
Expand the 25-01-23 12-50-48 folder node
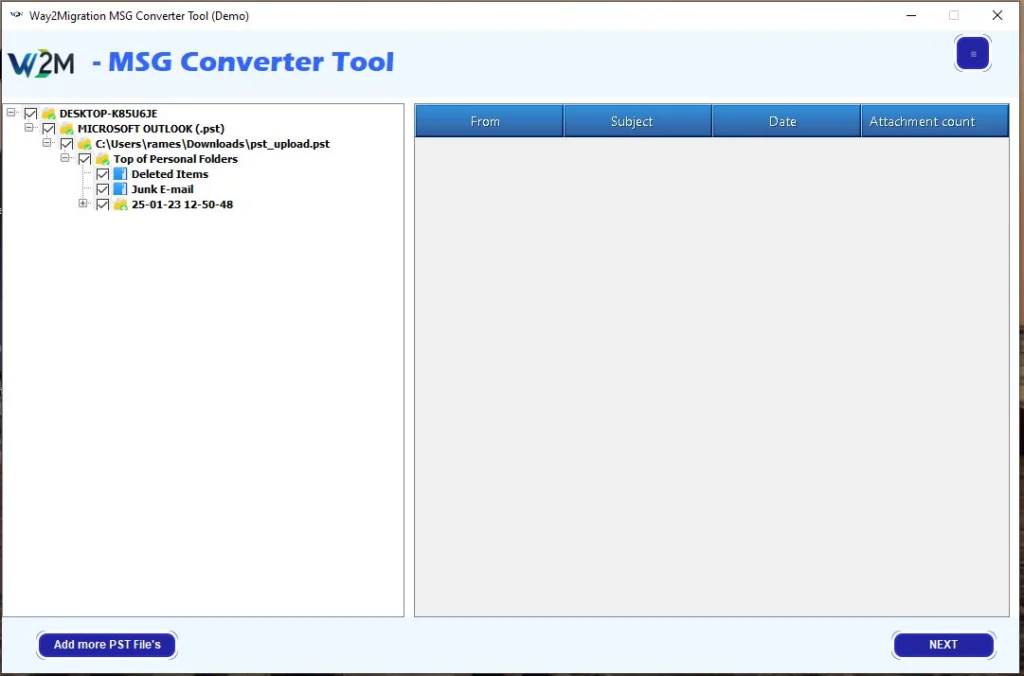click(83, 204)
